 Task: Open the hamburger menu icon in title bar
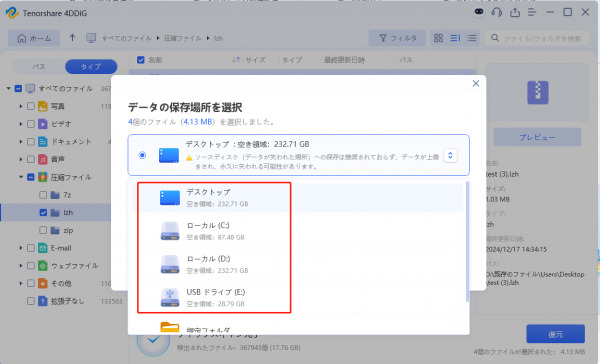click(x=532, y=12)
